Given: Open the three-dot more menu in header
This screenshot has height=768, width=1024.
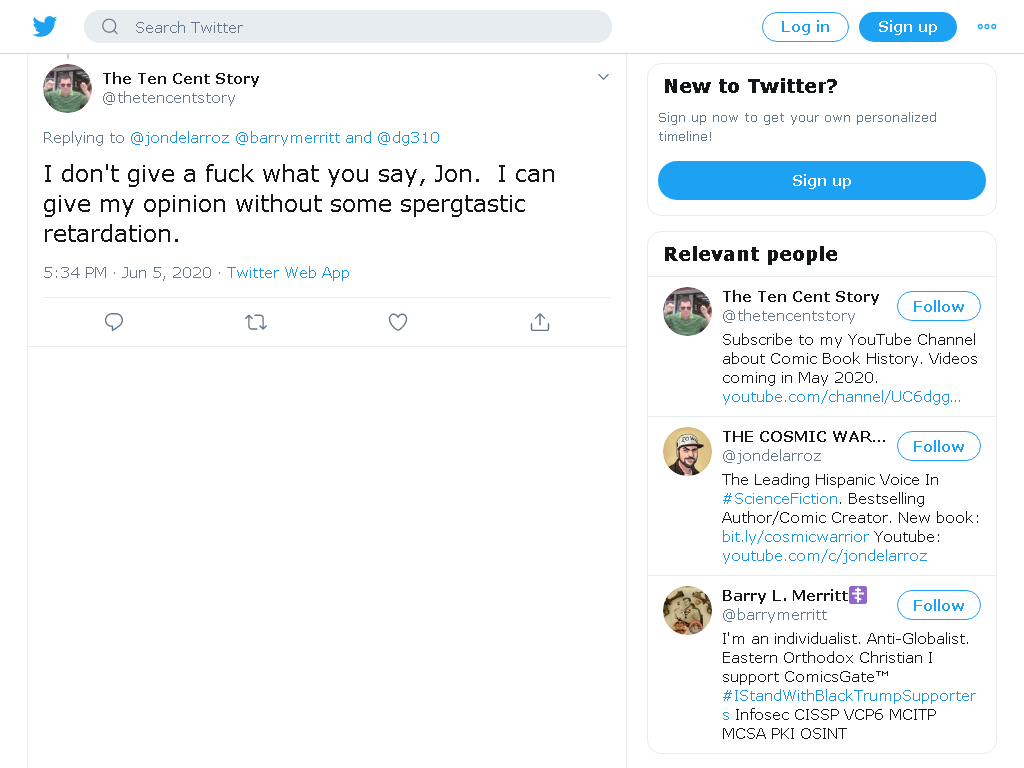Looking at the screenshot, I should (987, 27).
